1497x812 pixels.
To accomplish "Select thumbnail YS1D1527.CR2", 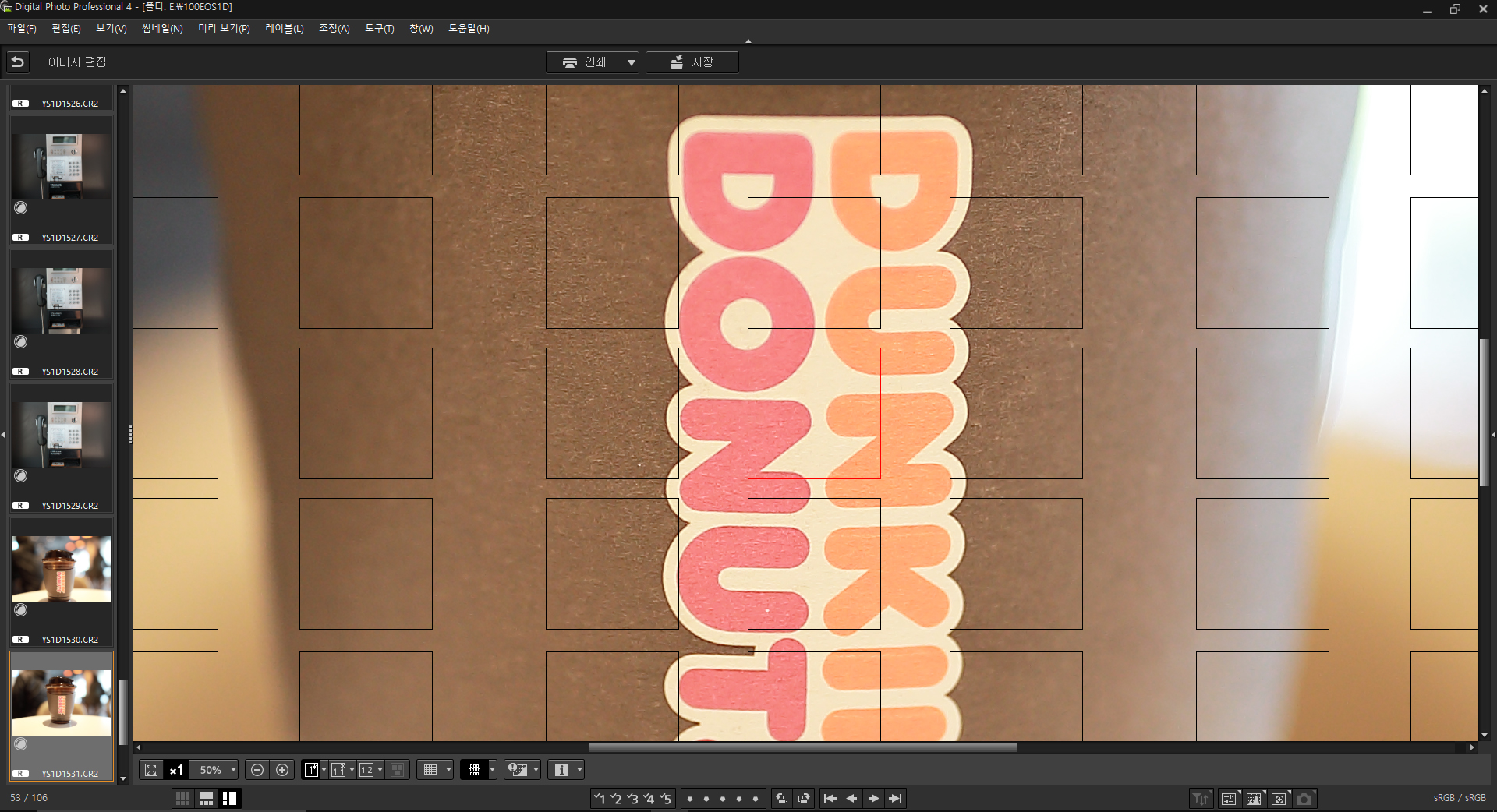I will point(62,180).
